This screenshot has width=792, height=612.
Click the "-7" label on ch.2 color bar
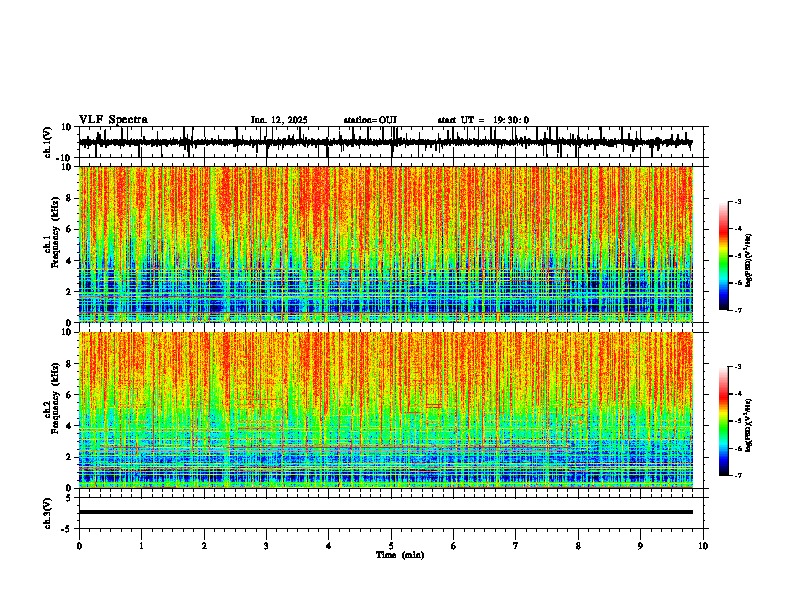tap(737, 475)
